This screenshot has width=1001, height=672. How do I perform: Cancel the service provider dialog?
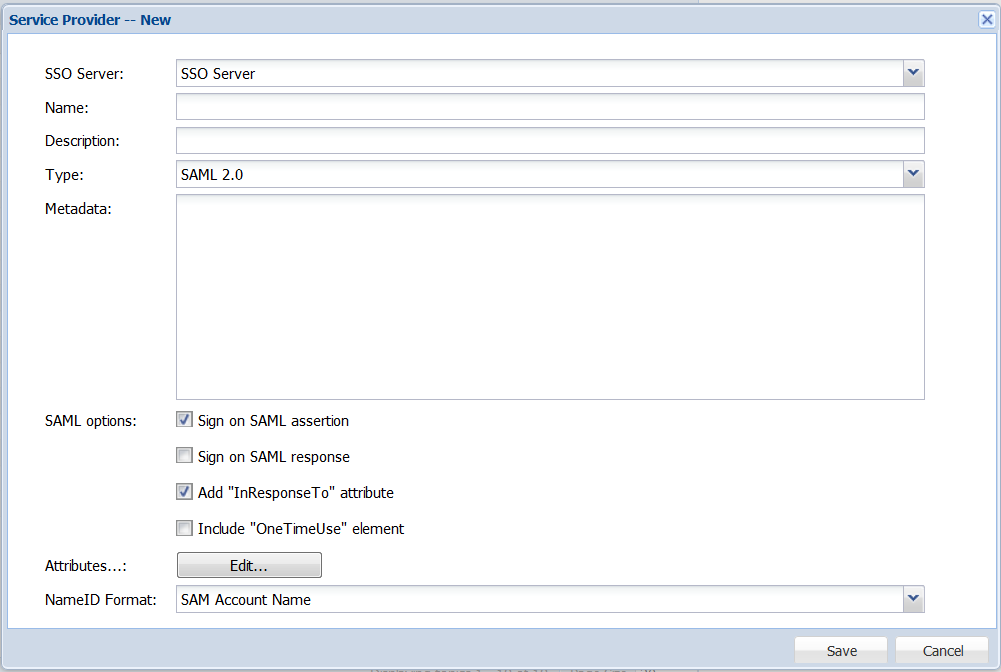(x=942, y=651)
